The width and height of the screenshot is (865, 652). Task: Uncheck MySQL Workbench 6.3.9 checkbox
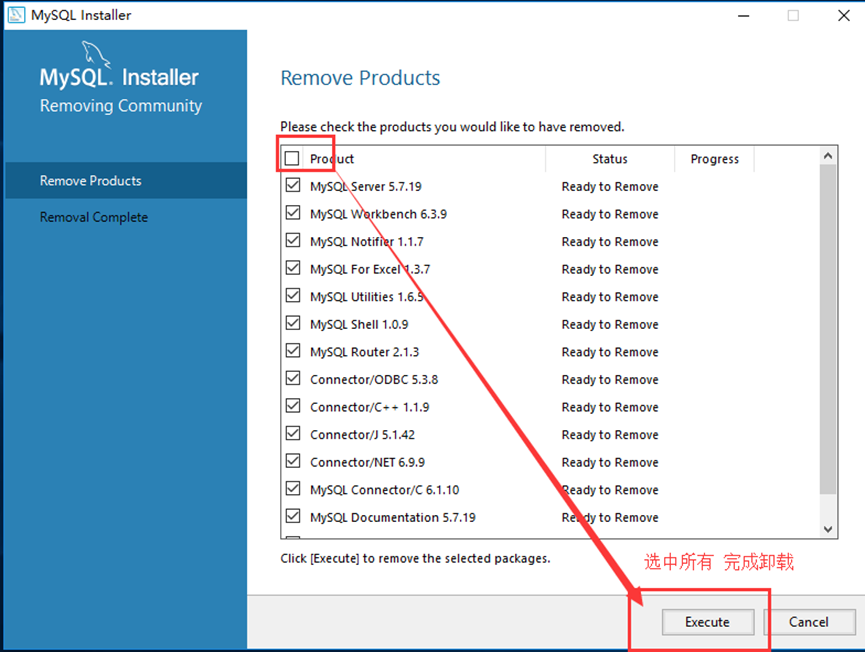293,213
